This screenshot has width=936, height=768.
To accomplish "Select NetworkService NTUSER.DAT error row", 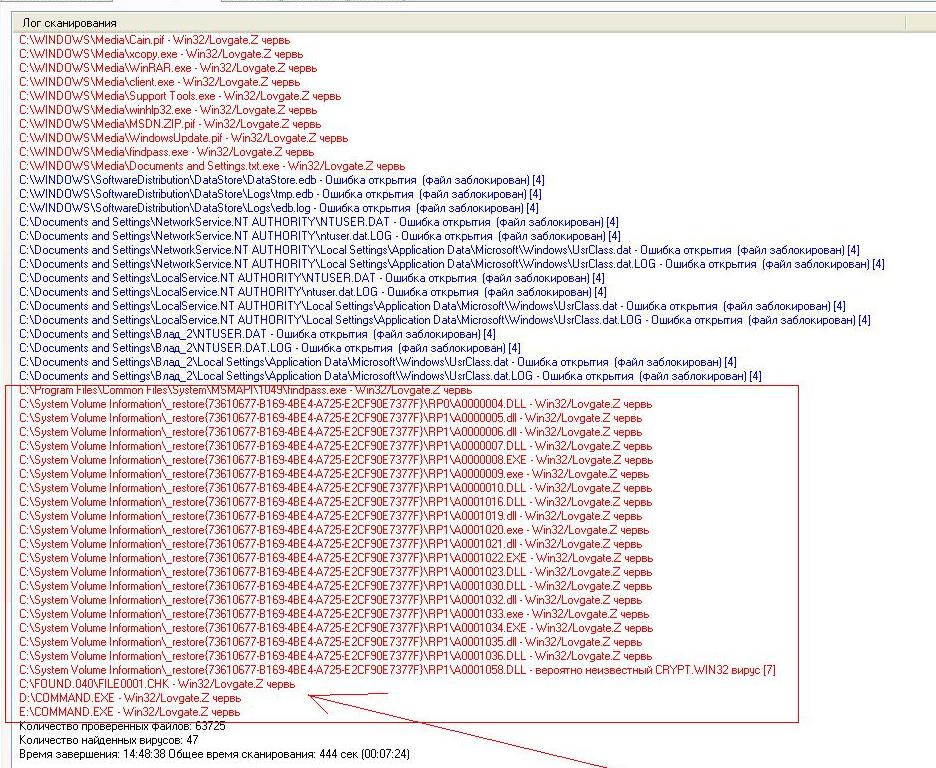I will pos(319,223).
